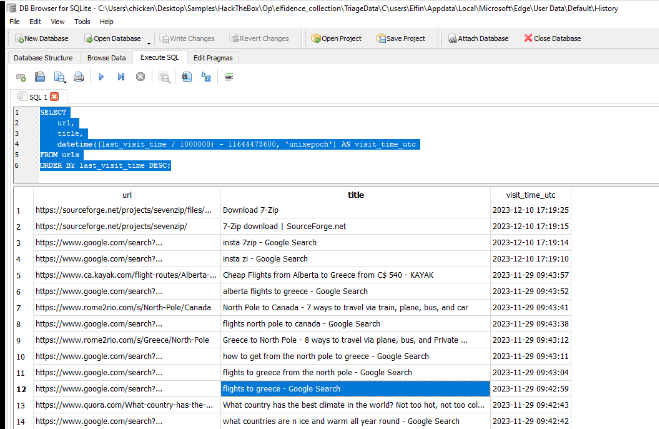Viewport: 659px width, 429px height.
Task: Expand the Open Database recent files arrow
Action: coord(149,41)
